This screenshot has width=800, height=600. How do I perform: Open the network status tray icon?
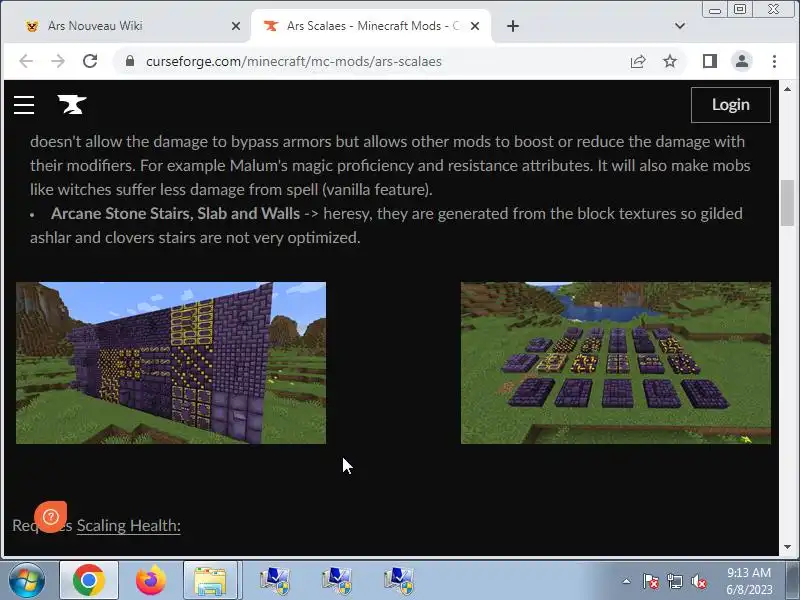click(674, 581)
